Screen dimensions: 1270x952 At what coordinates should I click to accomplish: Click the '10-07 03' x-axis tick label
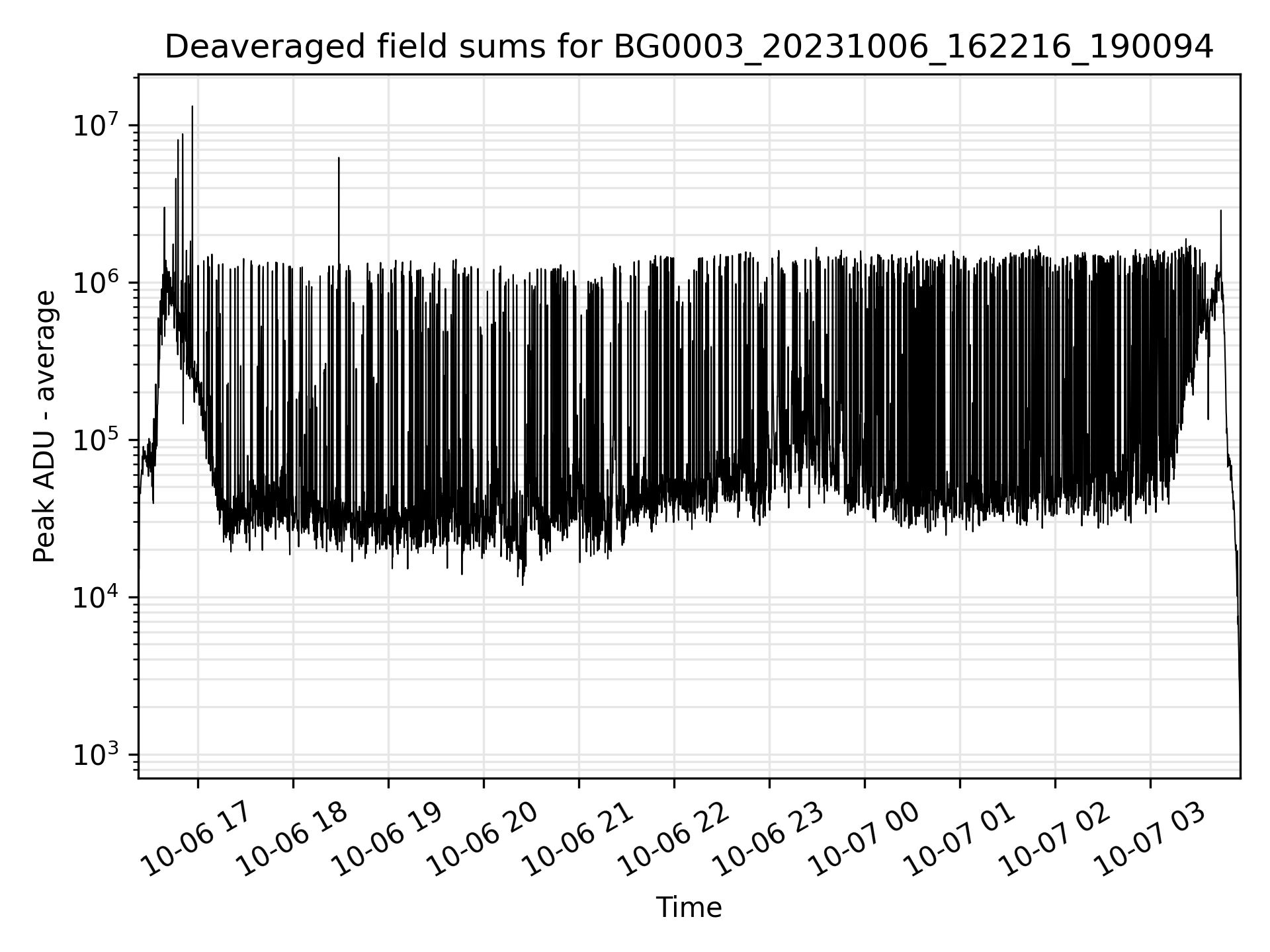(x=1151, y=839)
